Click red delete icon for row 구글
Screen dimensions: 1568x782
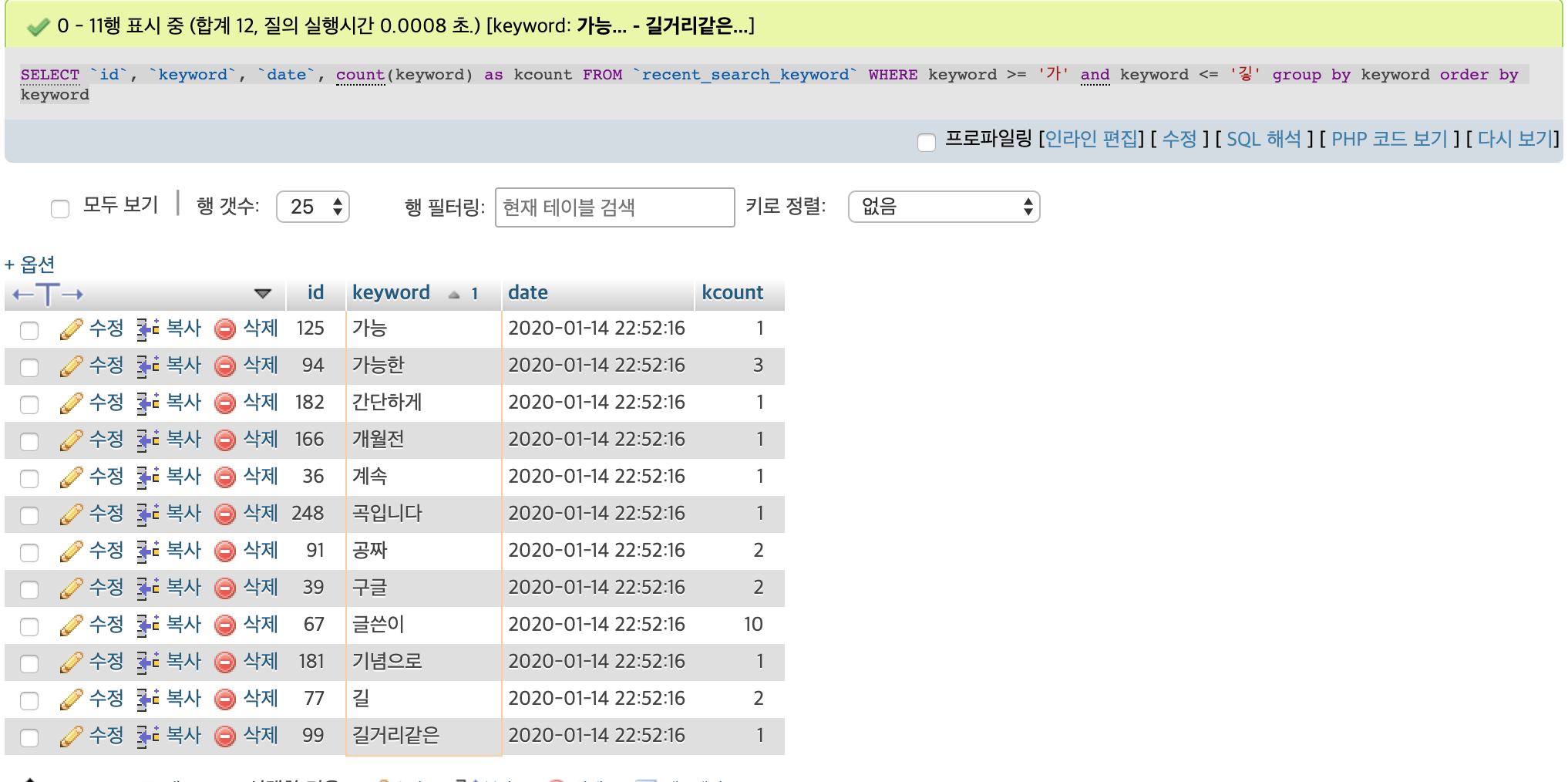[225, 588]
